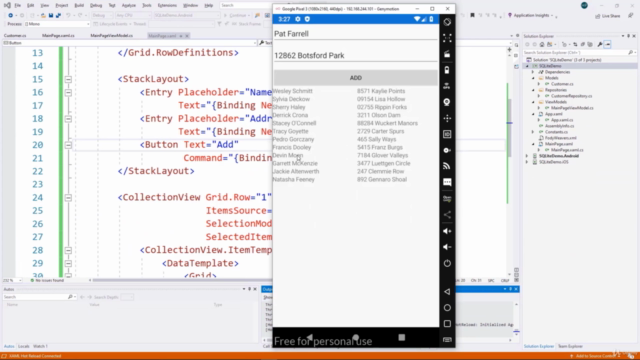This screenshot has width=640, height=360.
Task: Click Genymotion sidebar home circle button
Action: tap(447, 307)
